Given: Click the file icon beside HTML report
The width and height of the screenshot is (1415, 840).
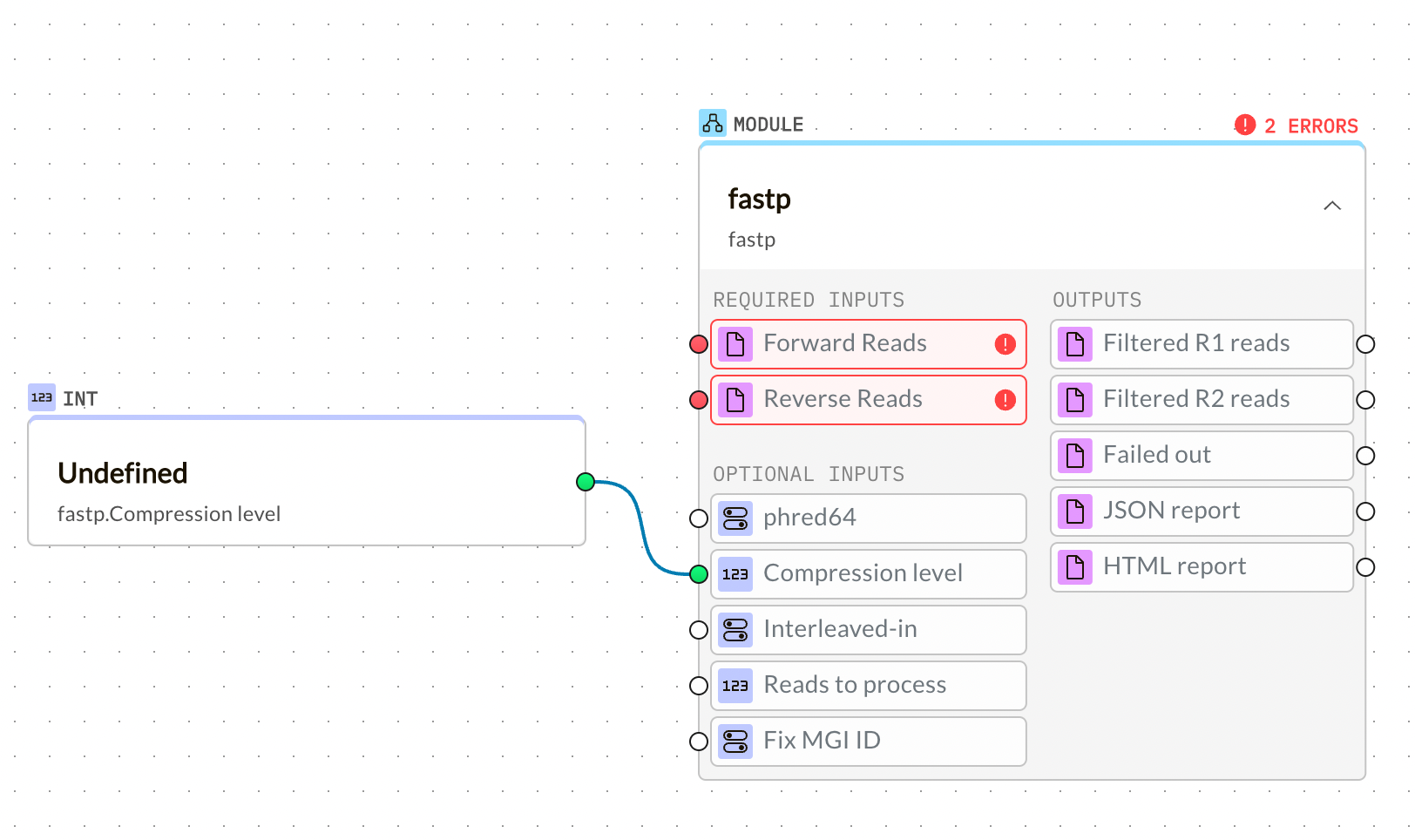Looking at the screenshot, I should (x=1075, y=566).
